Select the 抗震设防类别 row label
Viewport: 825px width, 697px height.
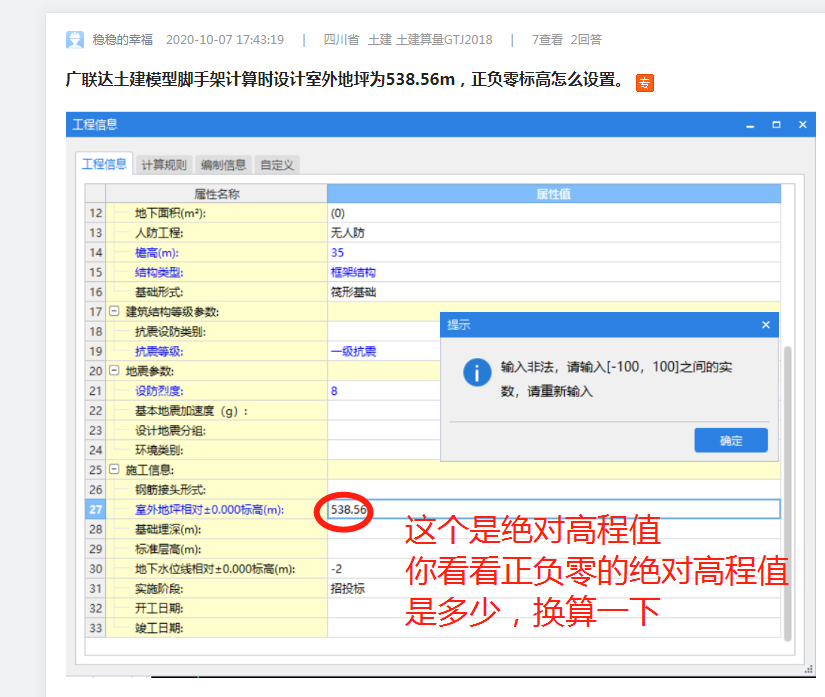[x=170, y=331]
